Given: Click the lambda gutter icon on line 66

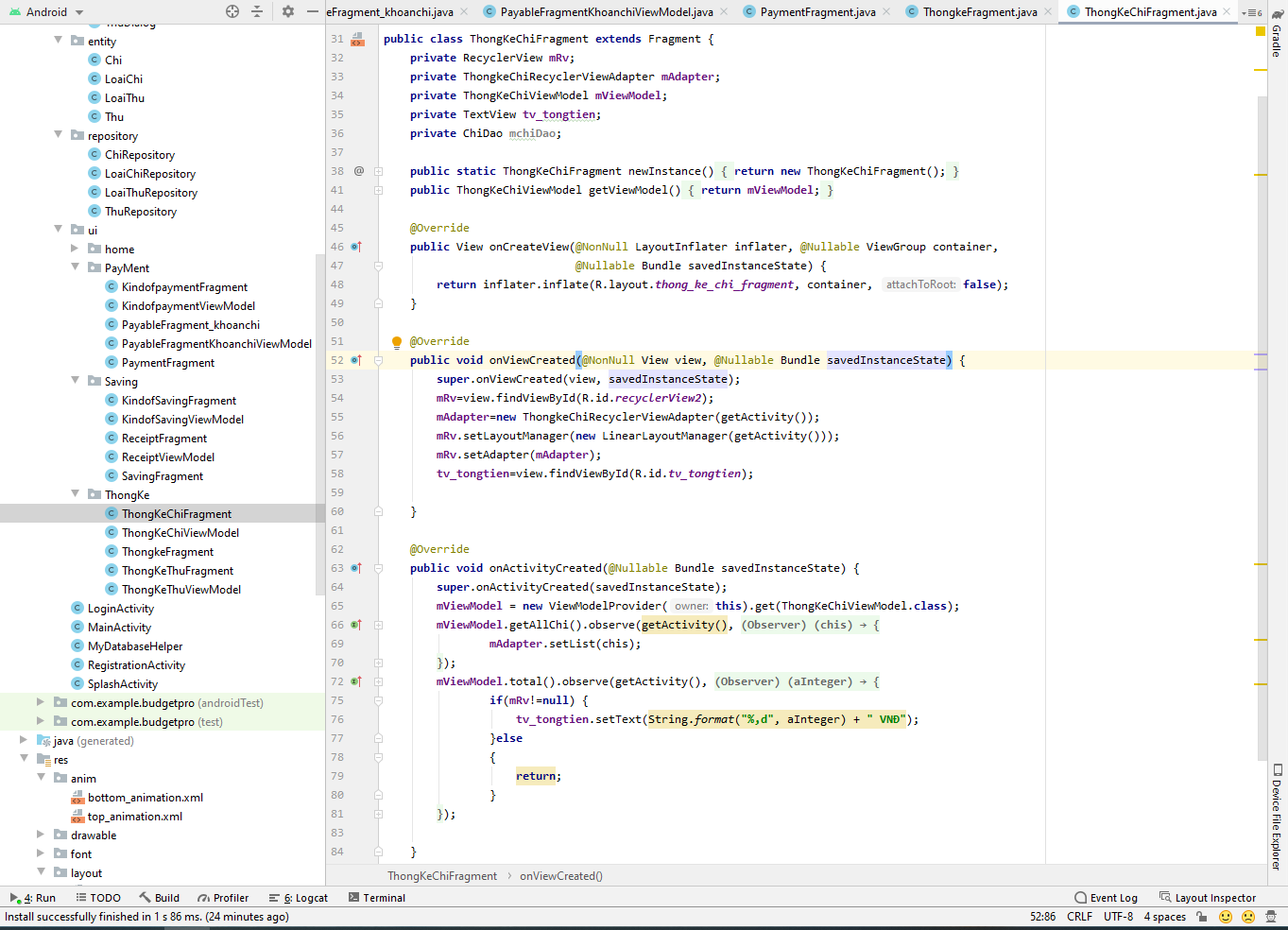Looking at the screenshot, I should coord(356,625).
